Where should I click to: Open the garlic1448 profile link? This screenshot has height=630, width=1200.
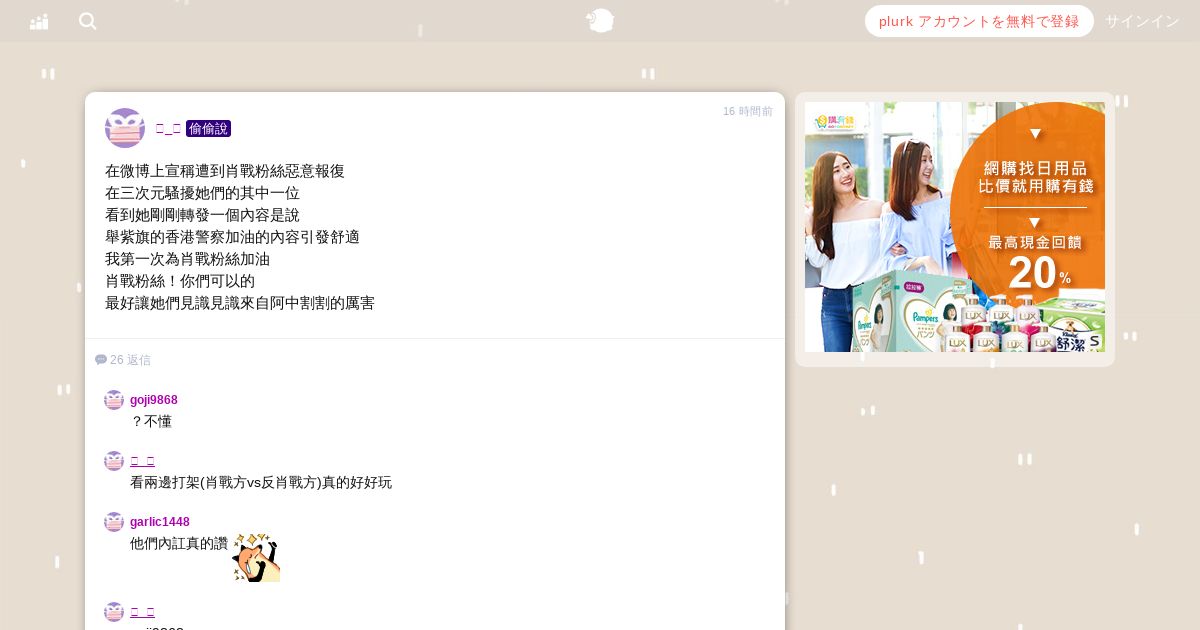(x=160, y=522)
